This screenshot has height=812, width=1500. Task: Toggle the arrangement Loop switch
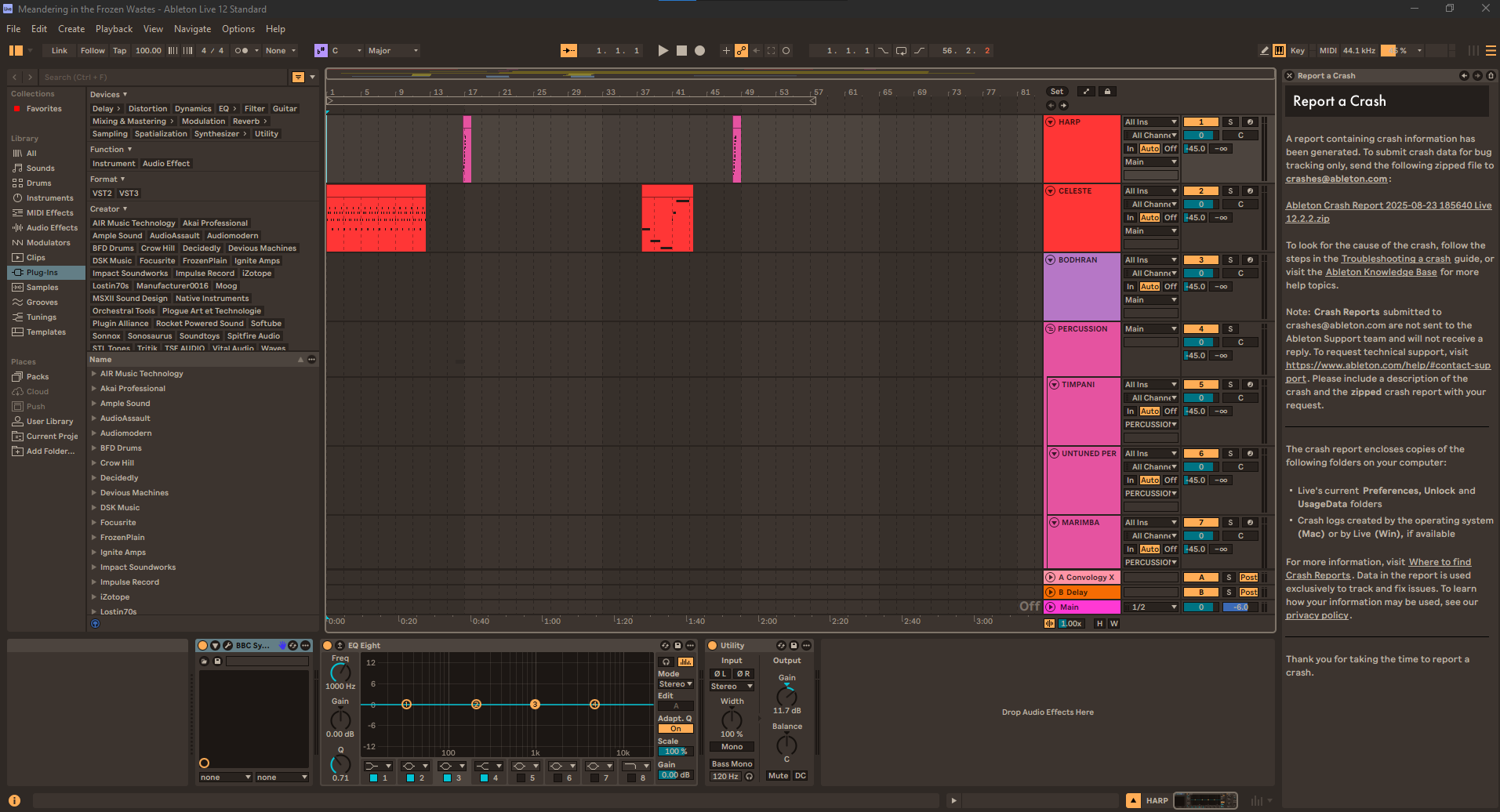coord(902,50)
